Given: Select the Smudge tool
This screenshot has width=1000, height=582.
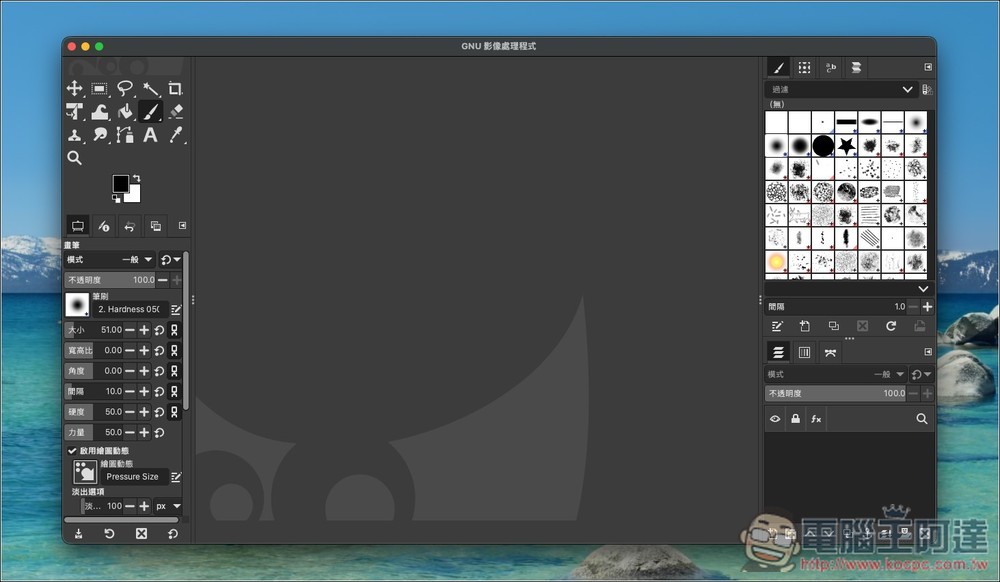Looking at the screenshot, I should coord(99,135).
